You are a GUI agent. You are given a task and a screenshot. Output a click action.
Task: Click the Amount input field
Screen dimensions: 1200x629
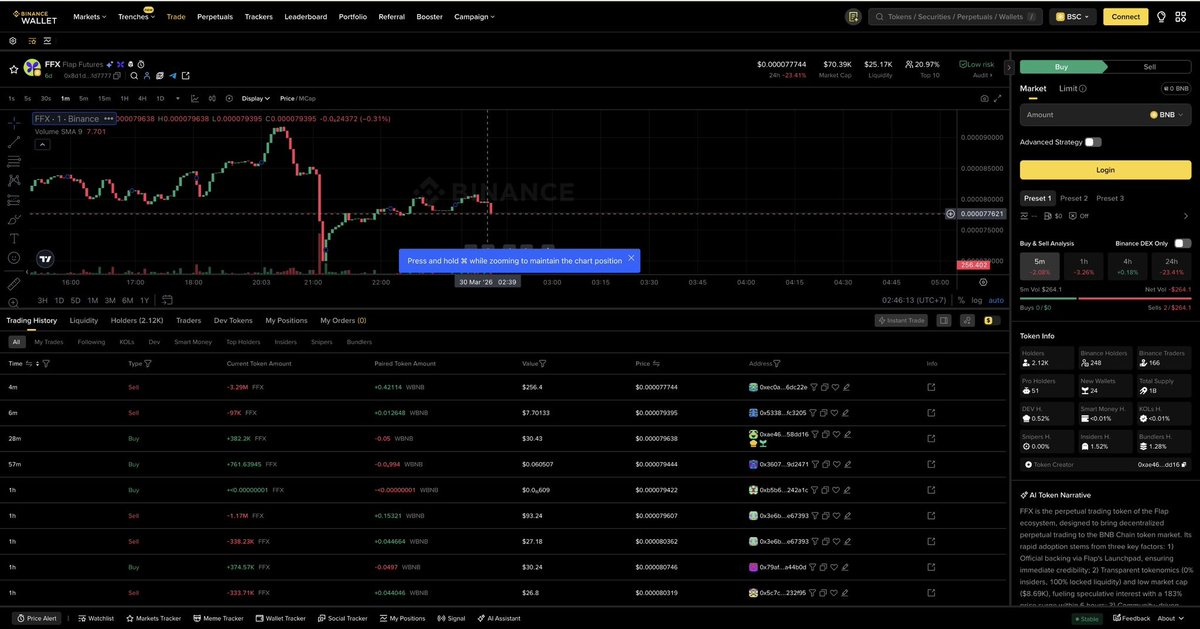(1105, 115)
